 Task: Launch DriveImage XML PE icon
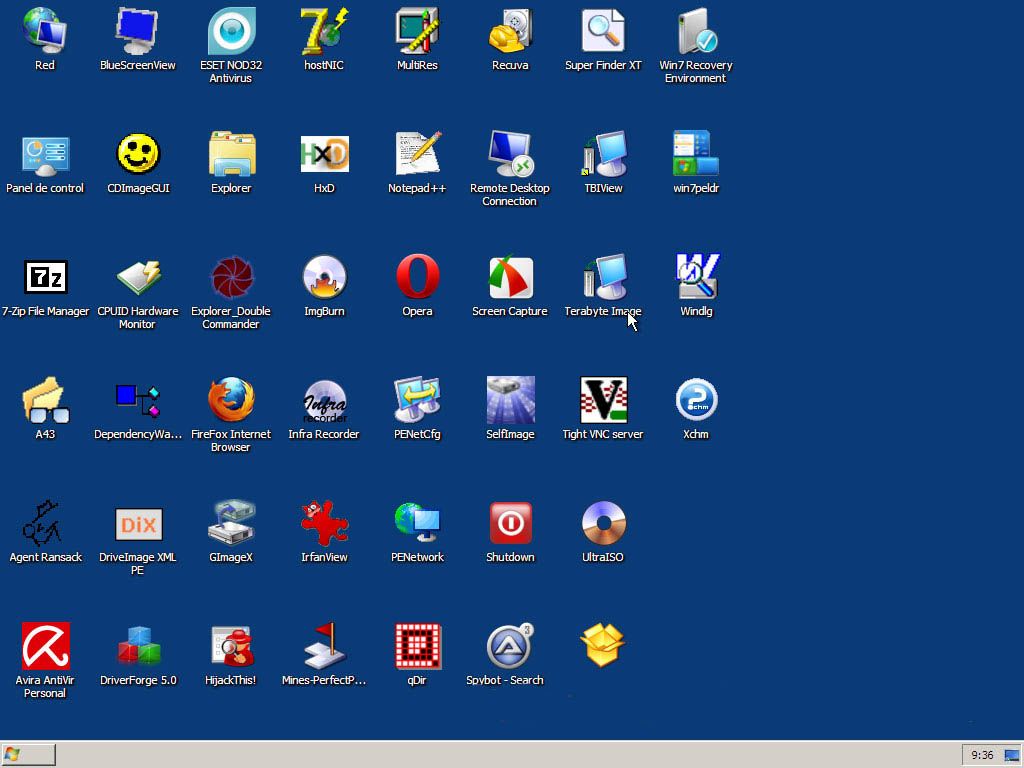[137, 524]
